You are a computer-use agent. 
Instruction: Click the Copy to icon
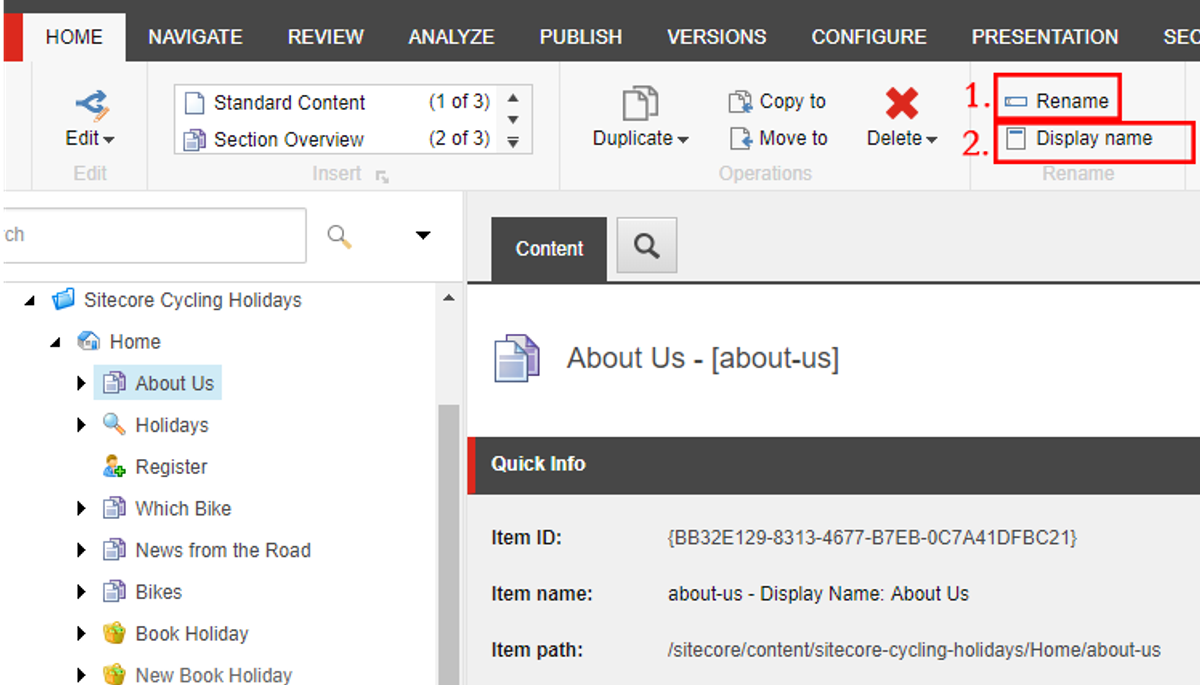(740, 101)
